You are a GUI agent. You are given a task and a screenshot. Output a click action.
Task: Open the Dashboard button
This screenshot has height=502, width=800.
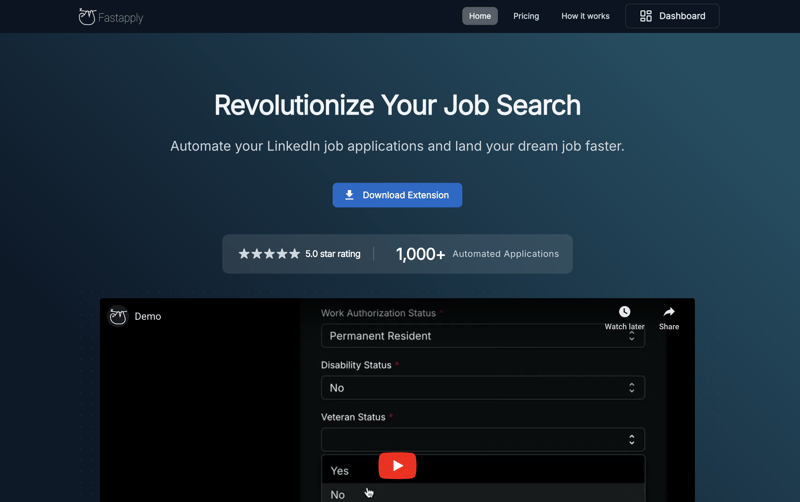672,16
